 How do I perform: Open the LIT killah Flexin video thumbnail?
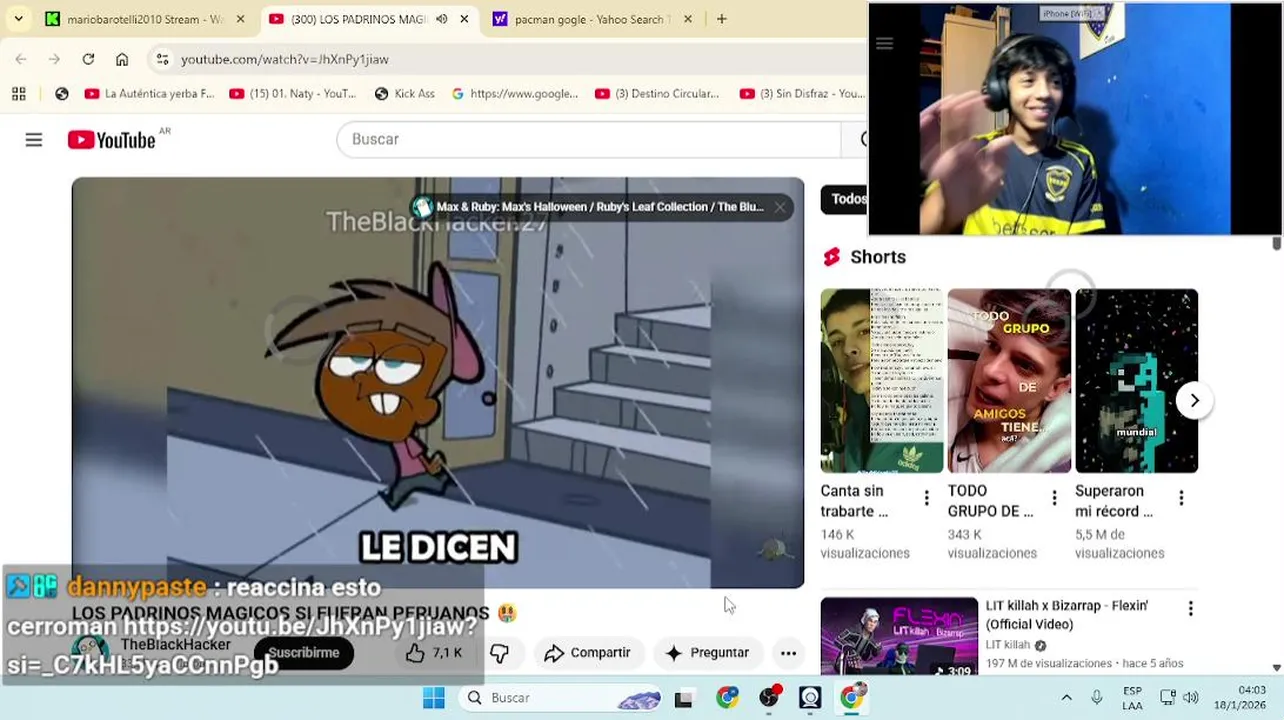click(x=899, y=637)
